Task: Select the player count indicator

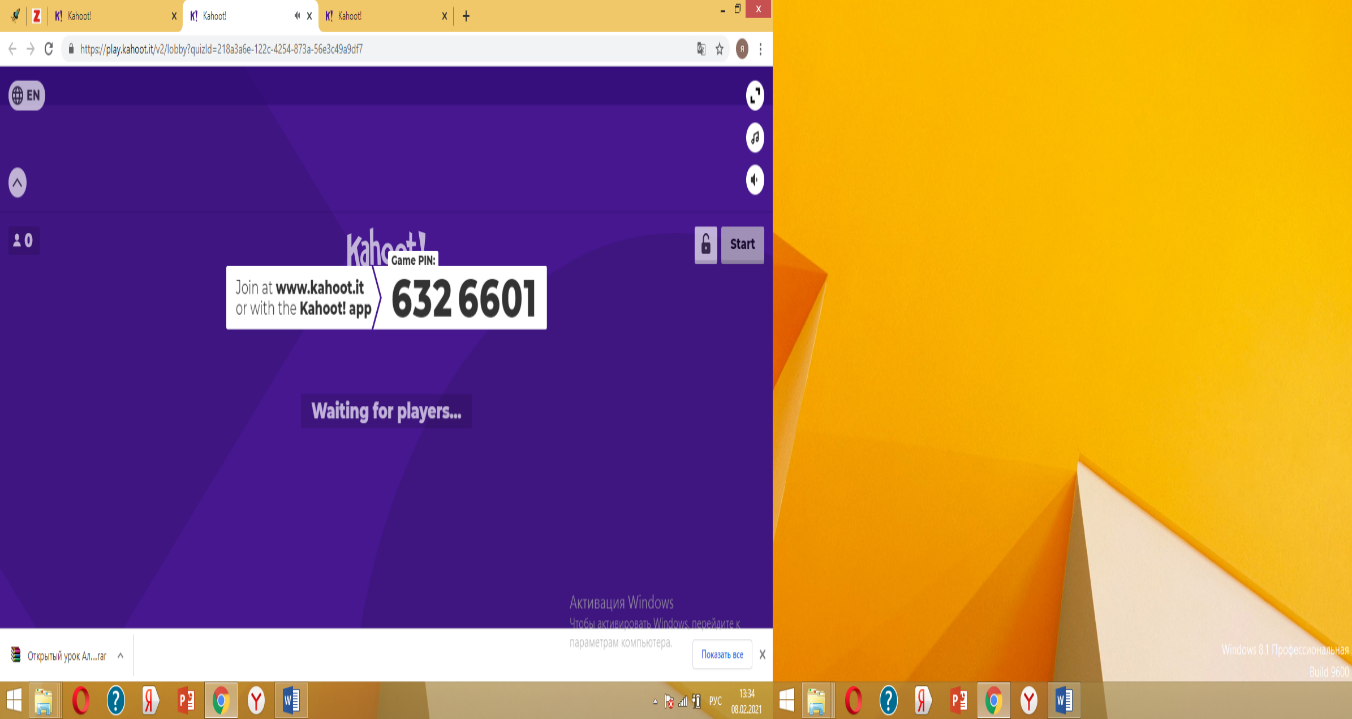Action: tap(23, 240)
